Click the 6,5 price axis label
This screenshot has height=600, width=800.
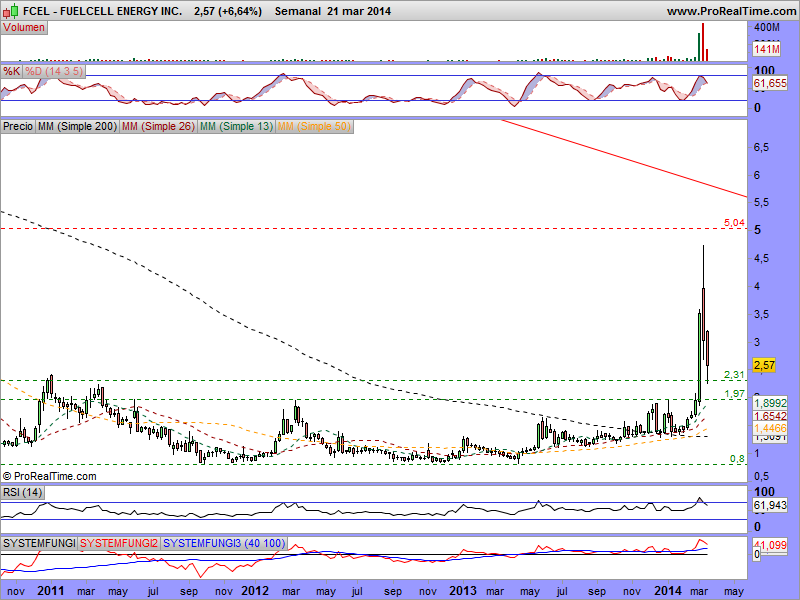(x=761, y=147)
